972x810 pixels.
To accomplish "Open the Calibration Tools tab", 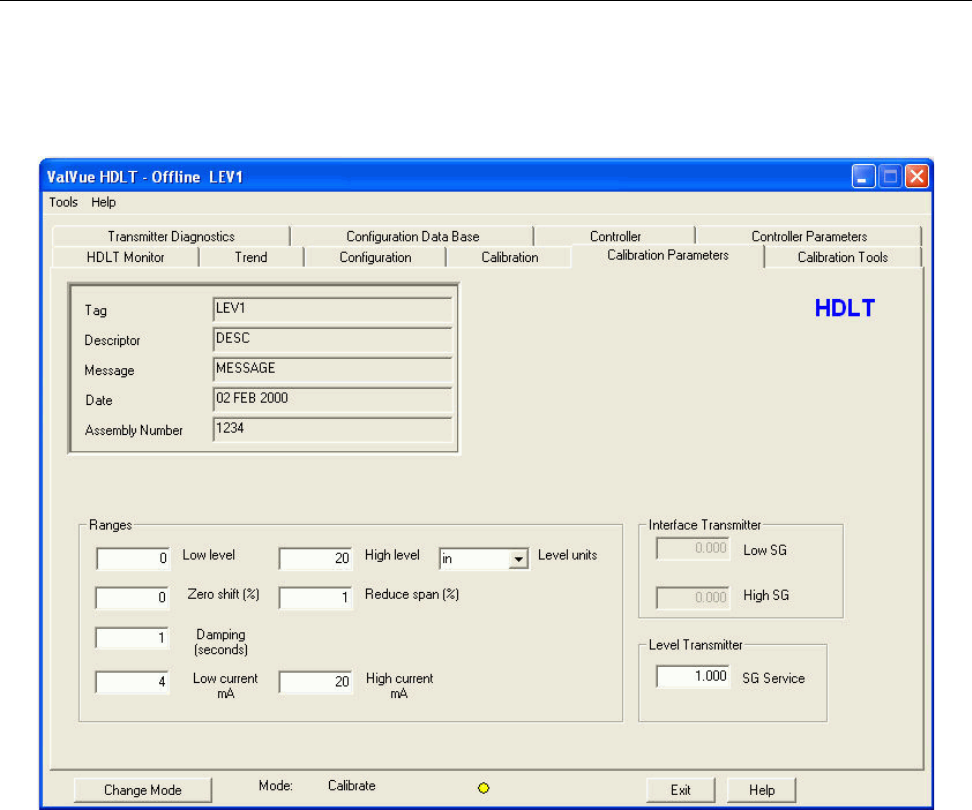I will (842, 257).
